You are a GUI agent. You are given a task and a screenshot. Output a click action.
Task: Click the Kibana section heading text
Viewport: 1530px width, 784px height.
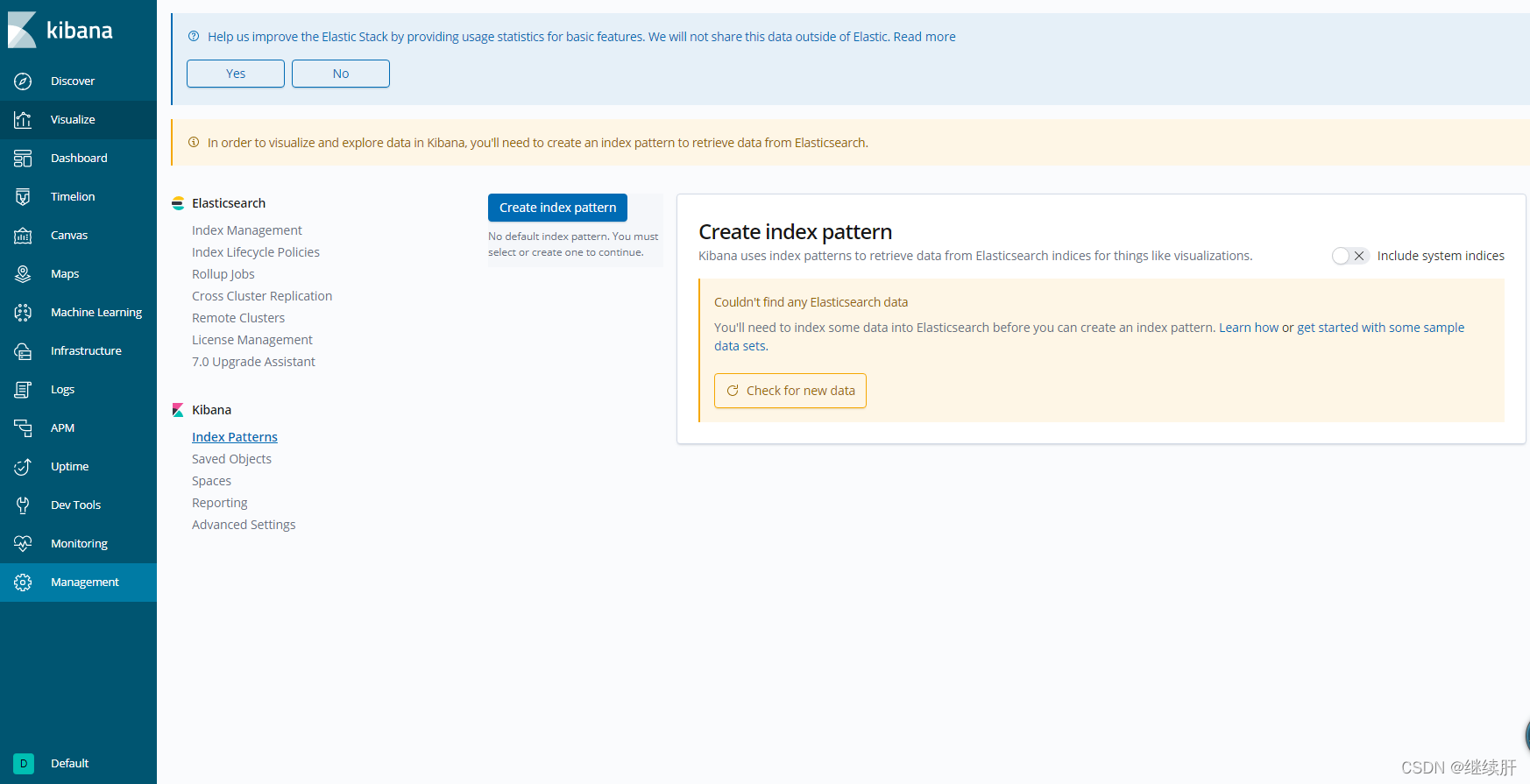[211, 410]
